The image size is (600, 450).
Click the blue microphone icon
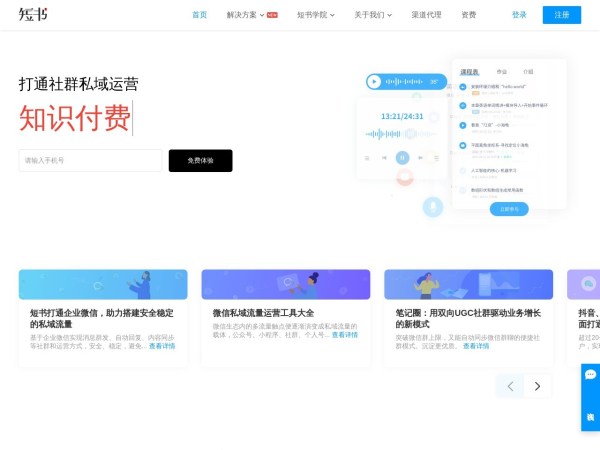(x=432, y=207)
